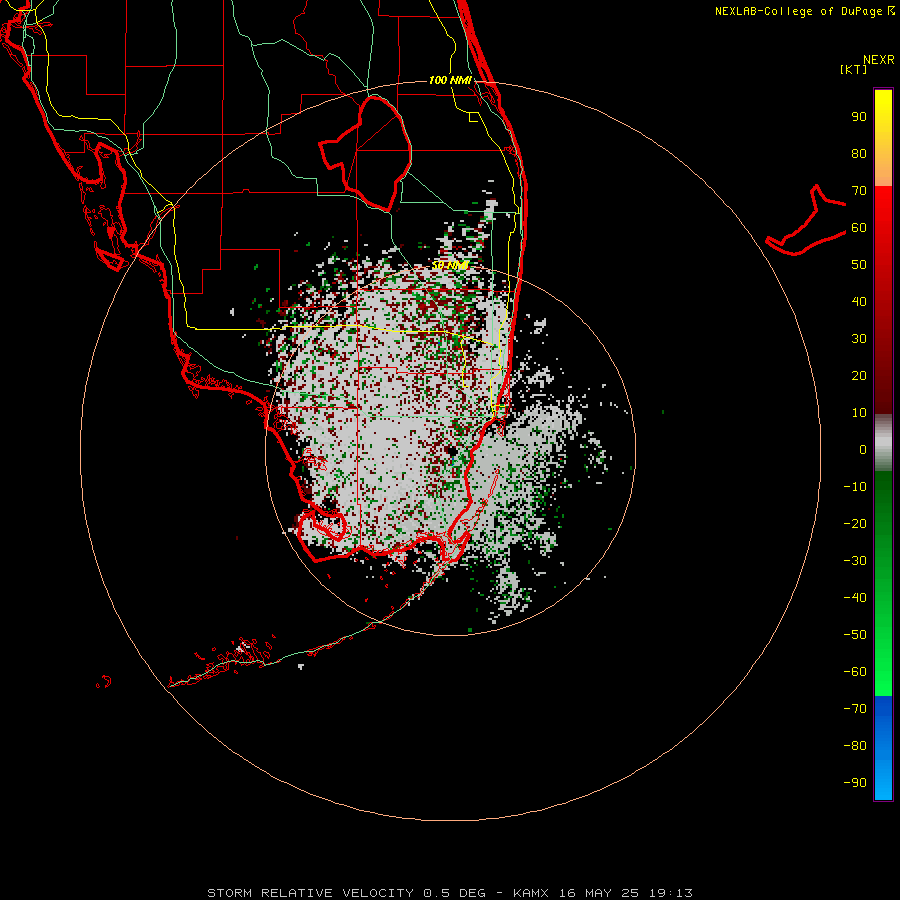Image resolution: width=900 pixels, height=900 pixels.
Task: Click the 10 value on the velocity scale
Action: (859, 413)
